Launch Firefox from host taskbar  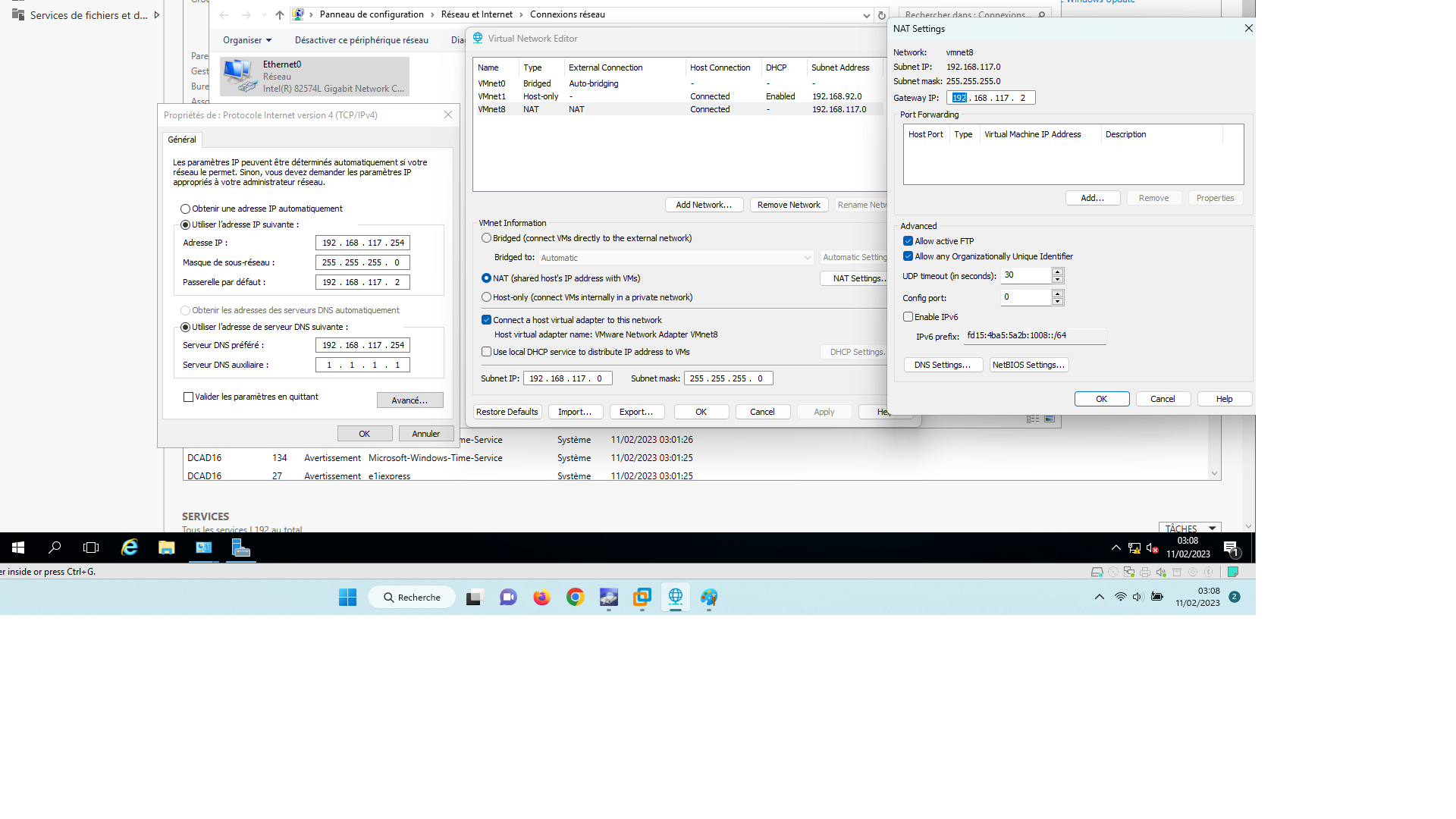(x=541, y=598)
